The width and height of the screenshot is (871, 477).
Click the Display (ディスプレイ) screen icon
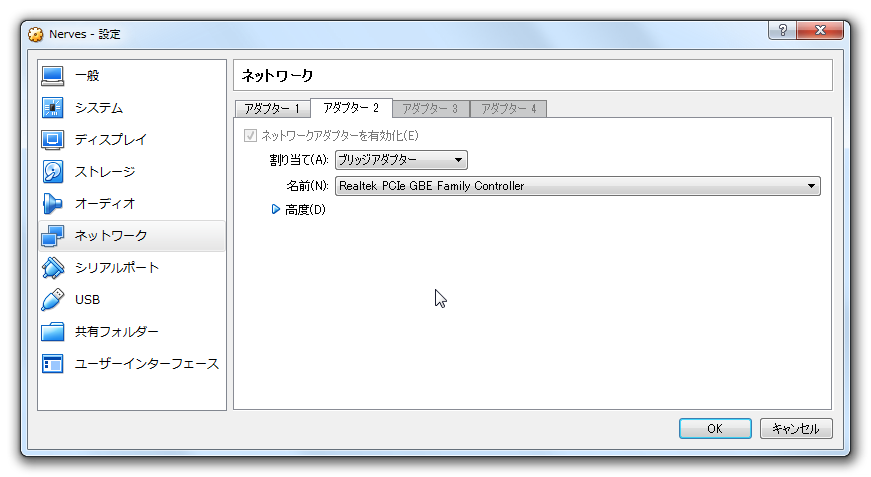(53, 140)
